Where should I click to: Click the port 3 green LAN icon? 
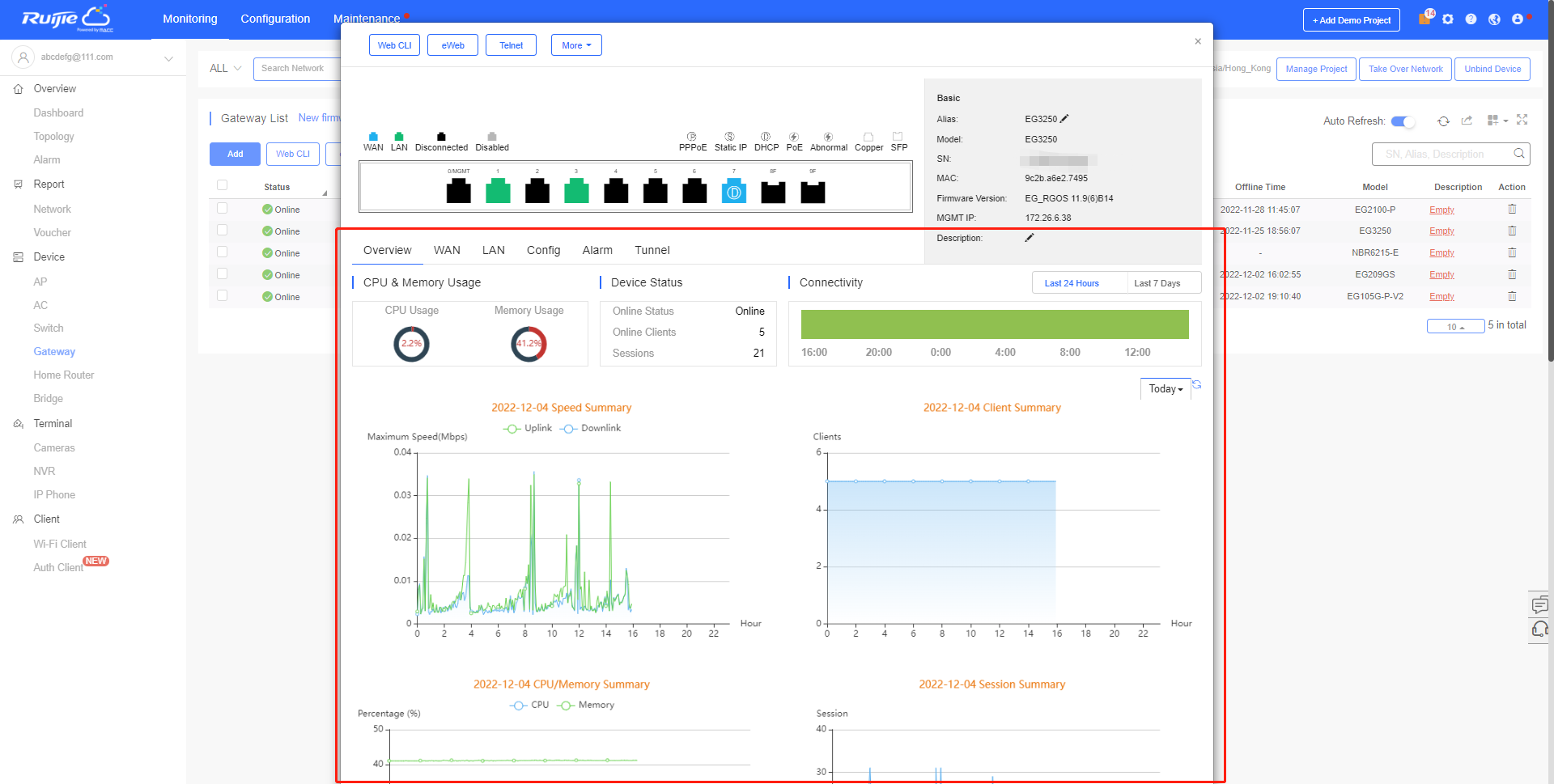576,191
